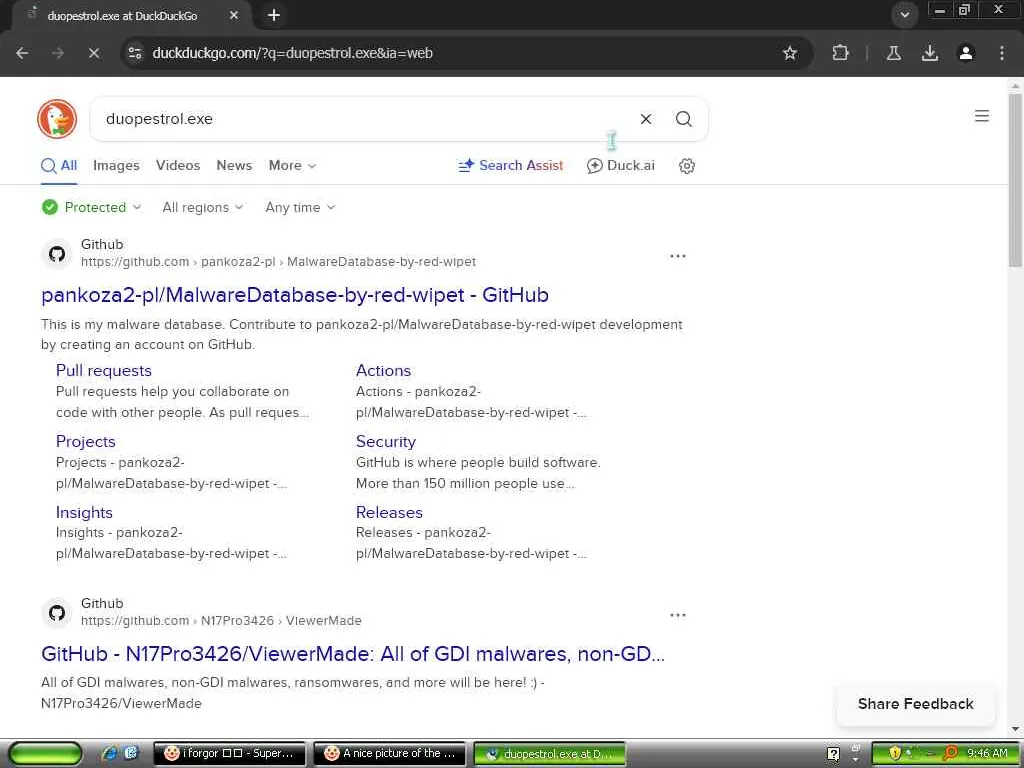
Task: Click the 9:46 AM system clock
Action: pyautogui.click(x=987, y=753)
